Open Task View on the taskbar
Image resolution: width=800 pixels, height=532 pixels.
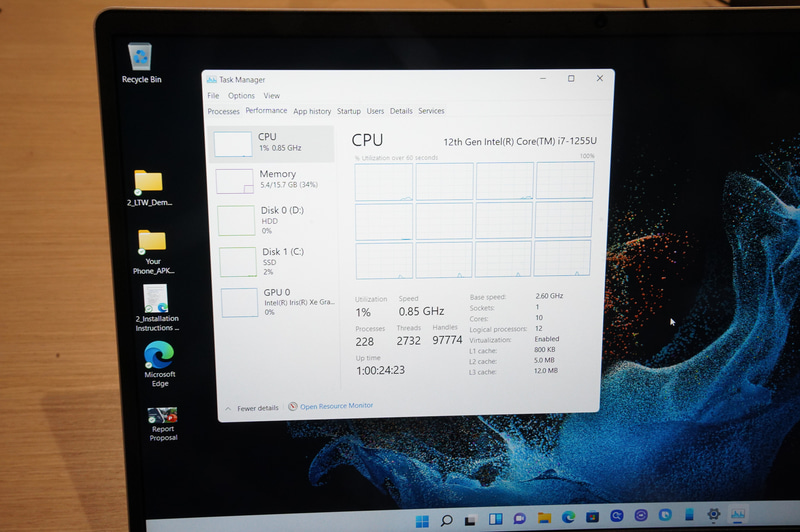(470, 520)
